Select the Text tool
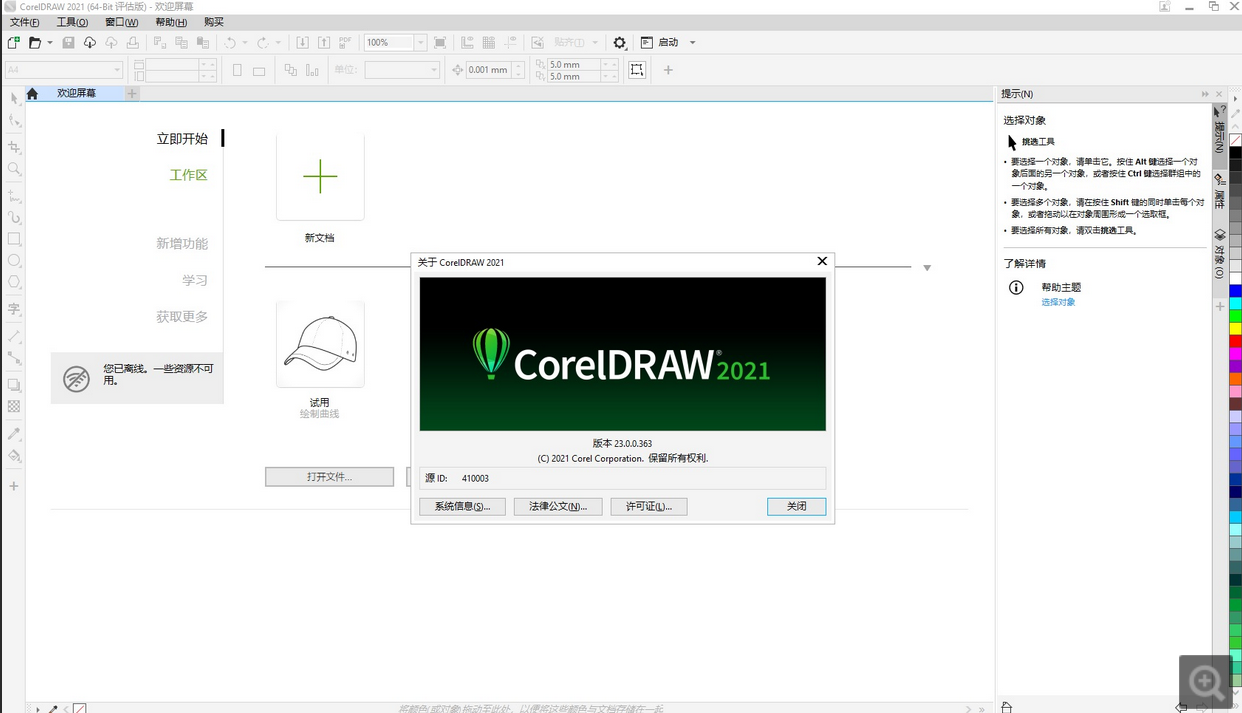The height and width of the screenshot is (713, 1242). 14,308
